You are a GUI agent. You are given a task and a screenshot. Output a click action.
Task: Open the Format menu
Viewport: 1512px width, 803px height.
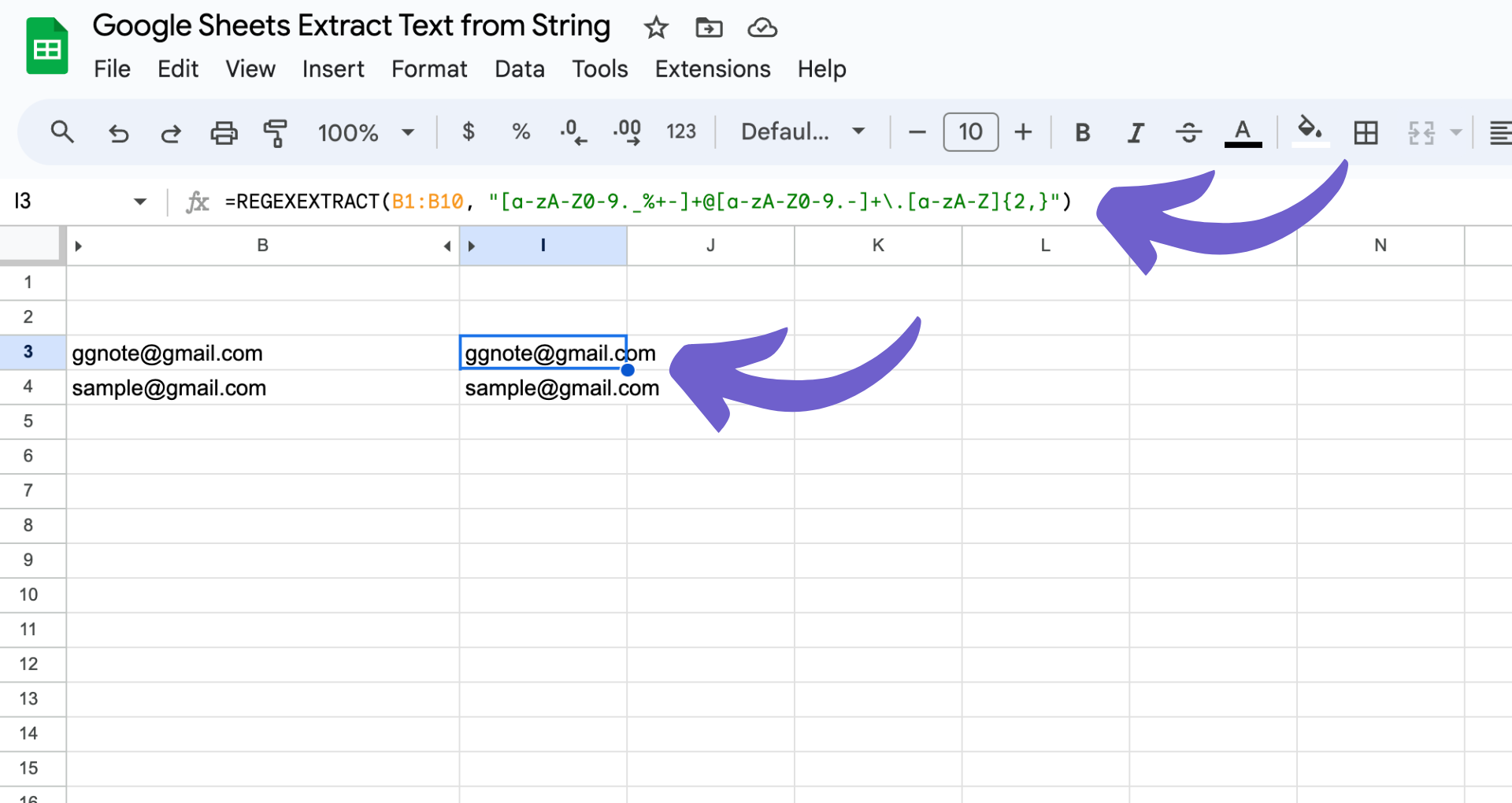[429, 69]
